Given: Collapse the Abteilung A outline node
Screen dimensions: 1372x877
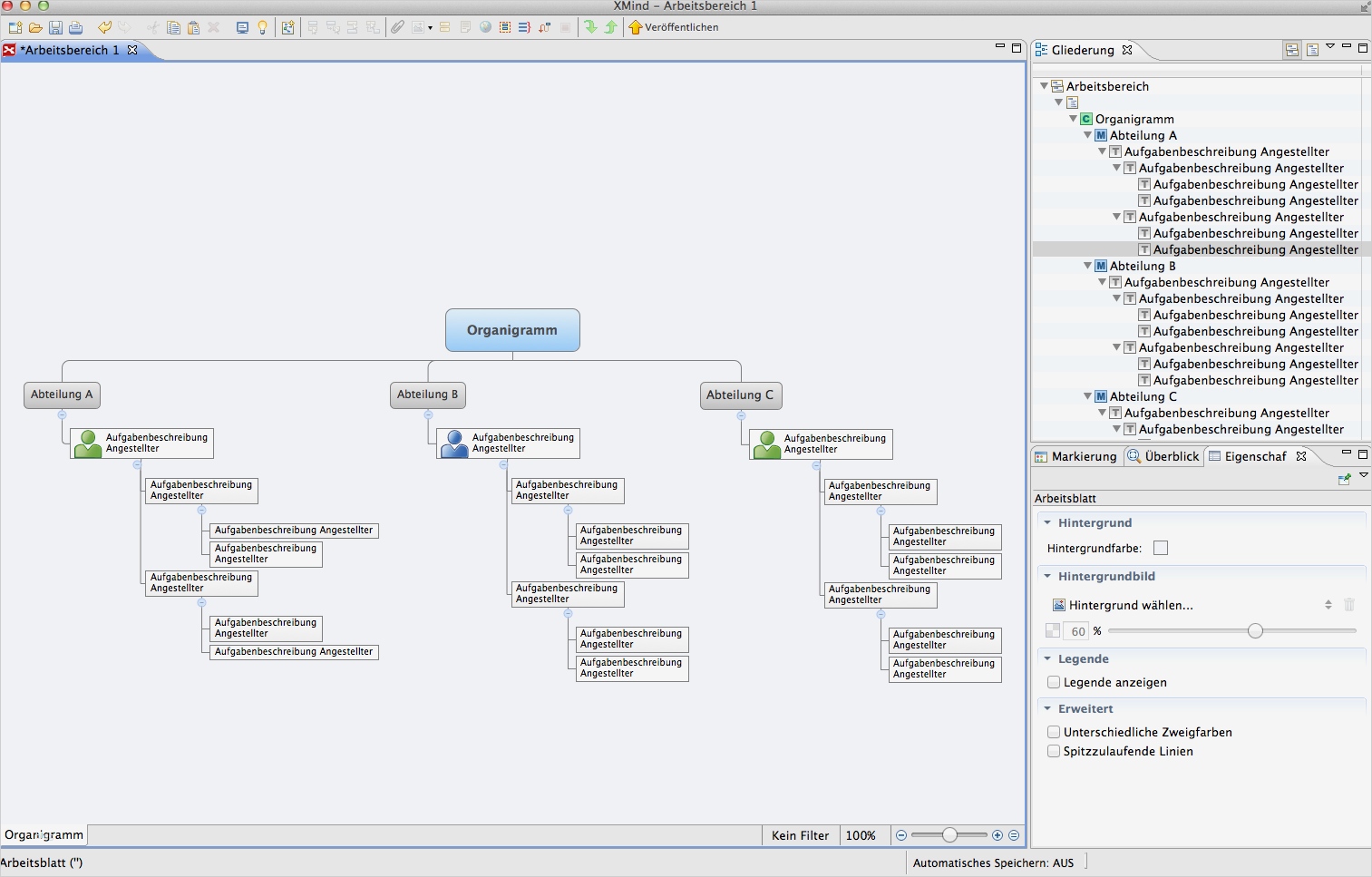Looking at the screenshot, I should coord(1087,135).
